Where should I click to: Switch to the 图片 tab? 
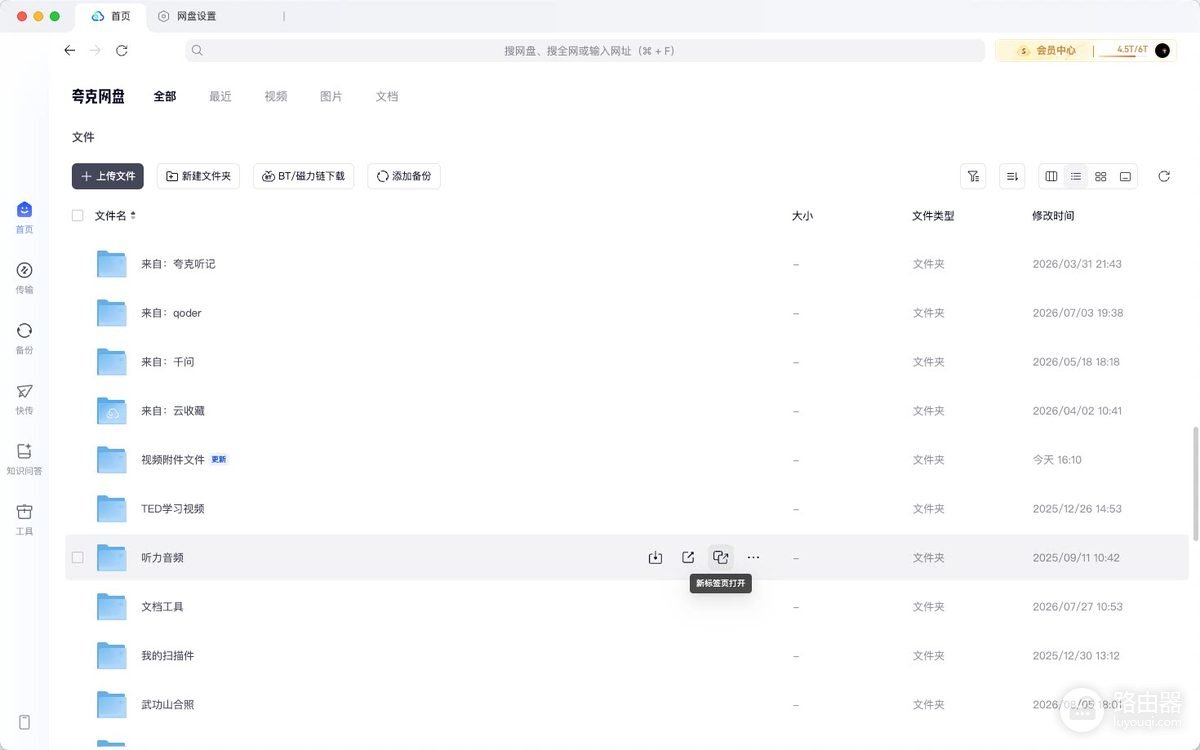tap(331, 96)
